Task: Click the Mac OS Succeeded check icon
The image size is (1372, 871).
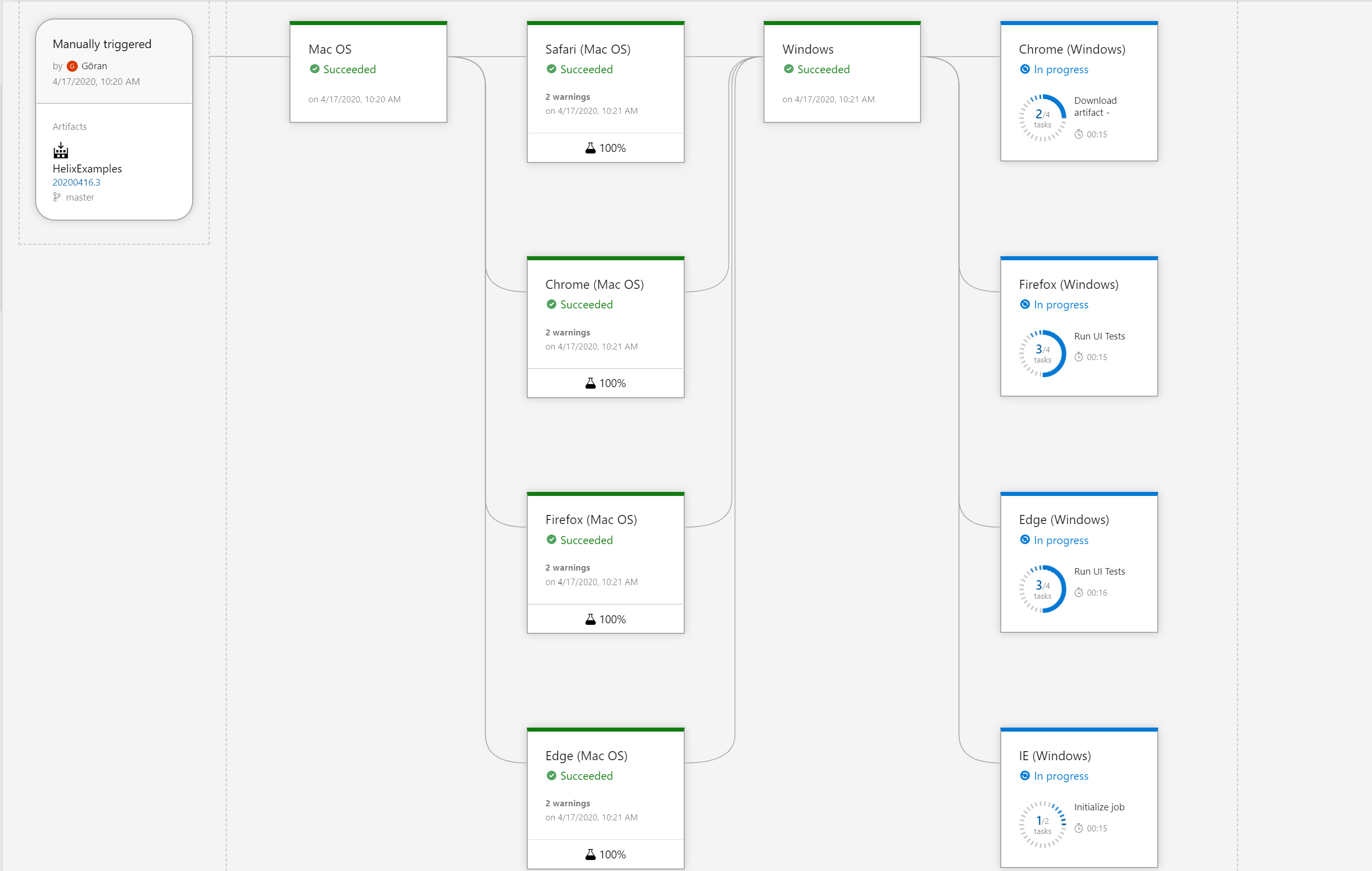Action: (315, 70)
